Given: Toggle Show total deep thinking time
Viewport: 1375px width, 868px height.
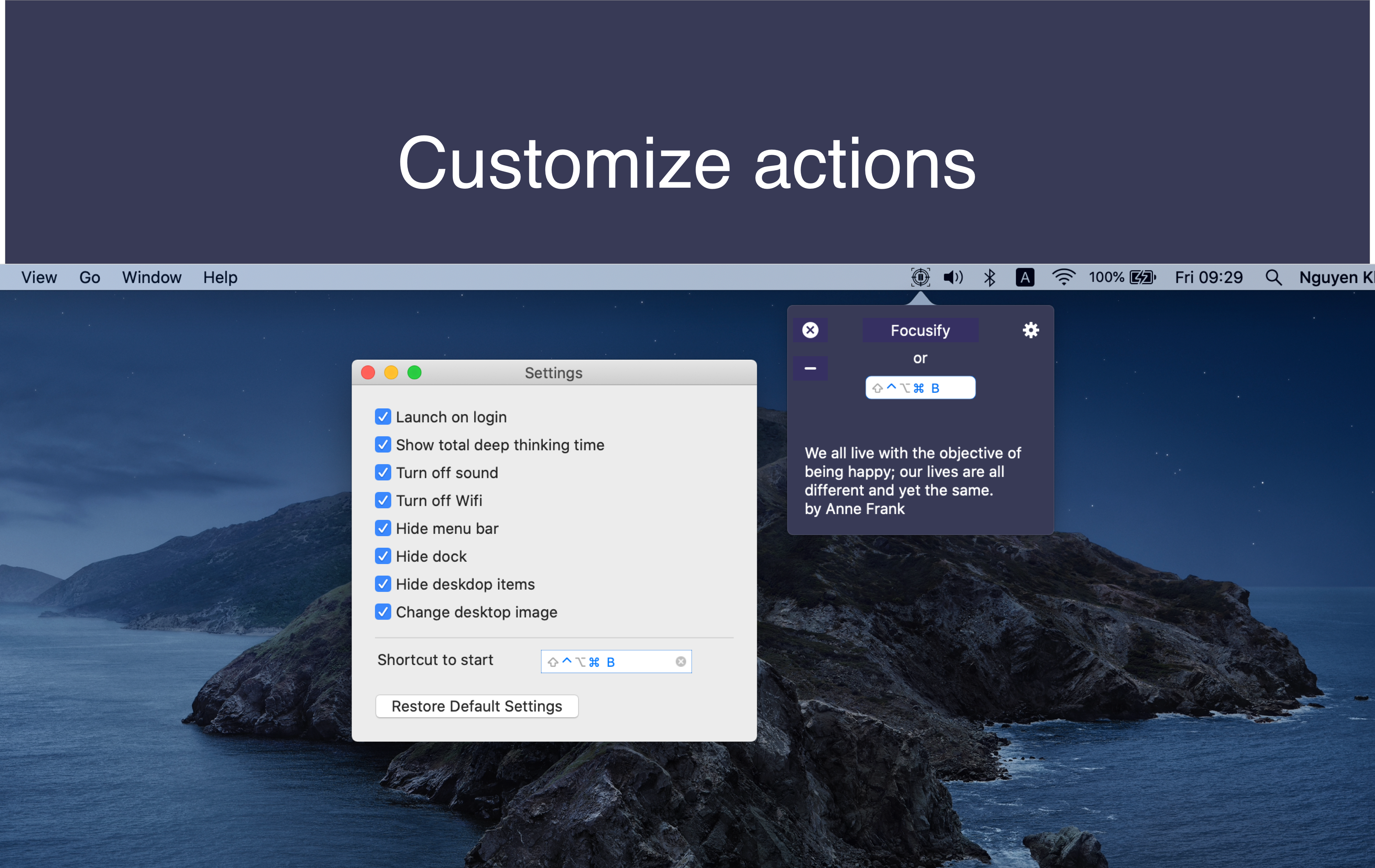Looking at the screenshot, I should click(x=382, y=445).
